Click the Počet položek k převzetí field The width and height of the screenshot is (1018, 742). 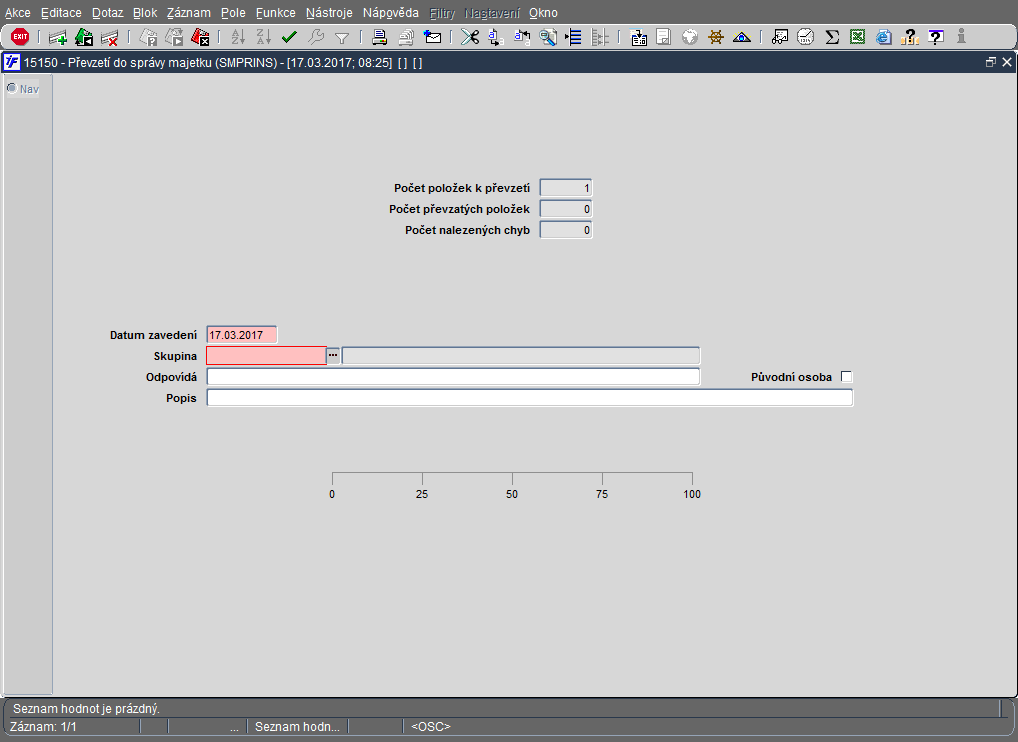565,188
